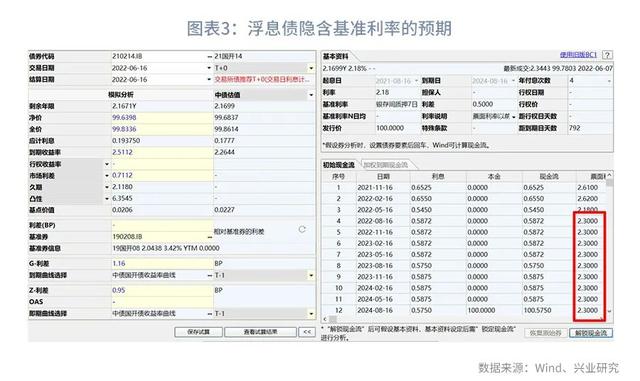Click the 保存试算 button
The image size is (640, 381).
[198, 332]
